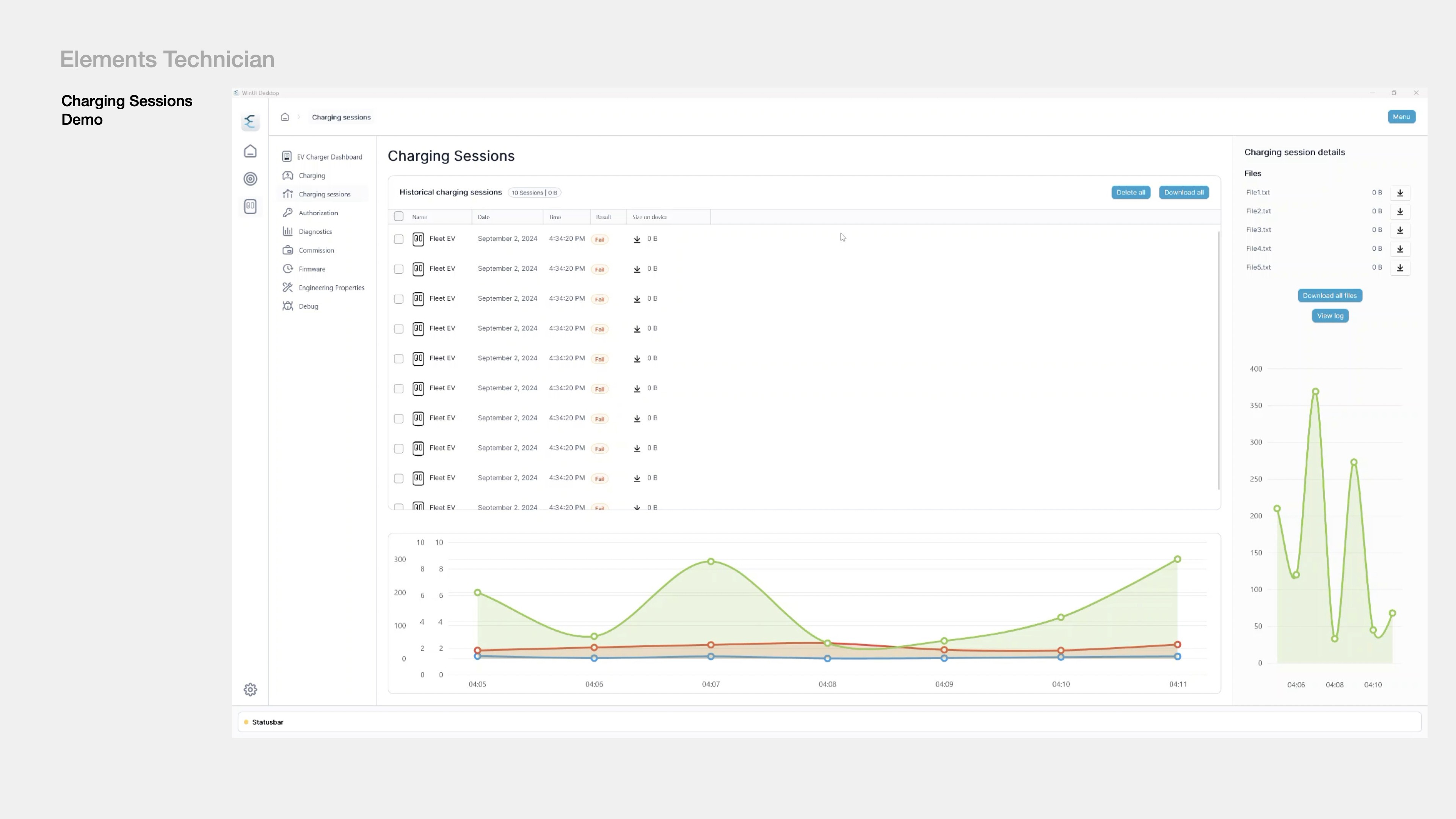
Task: Download File4.txt using its download icon
Action: tap(1400, 249)
